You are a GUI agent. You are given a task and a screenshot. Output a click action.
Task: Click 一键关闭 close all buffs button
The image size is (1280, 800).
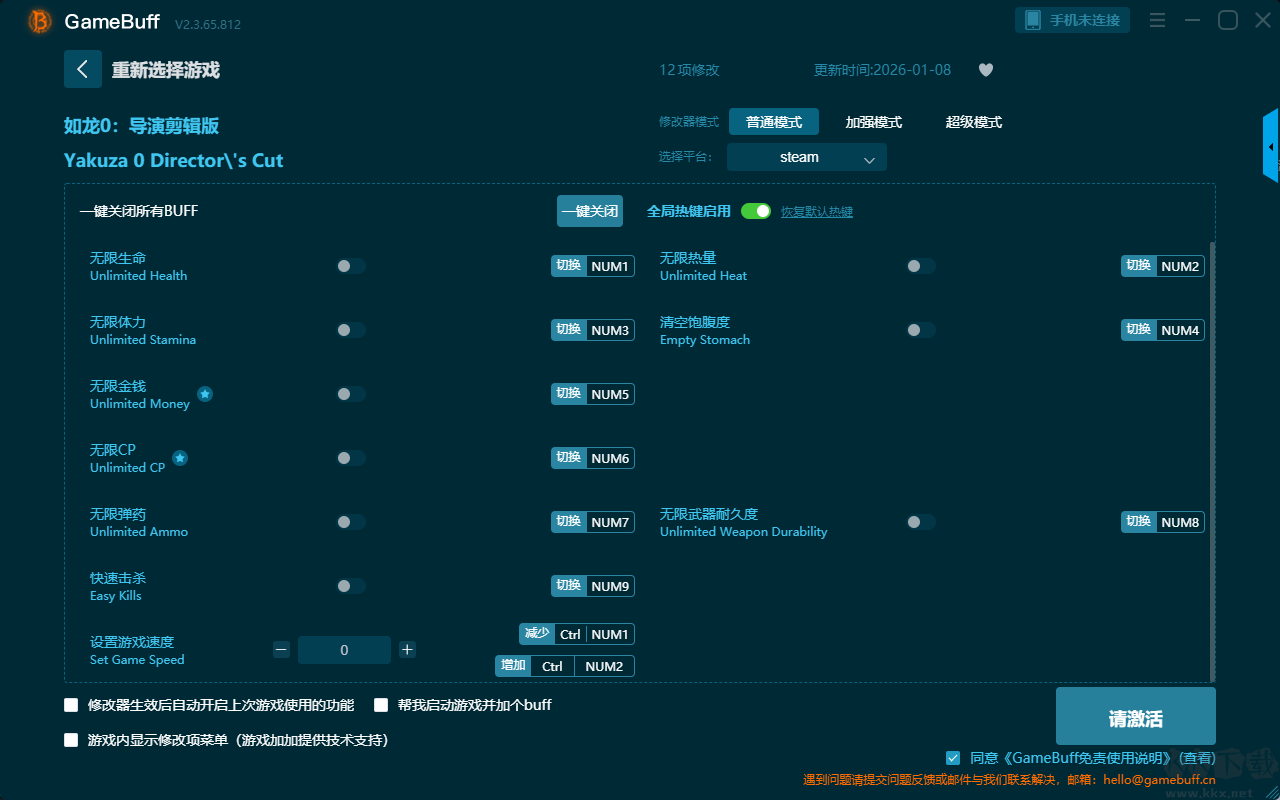(x=590, y=211)
